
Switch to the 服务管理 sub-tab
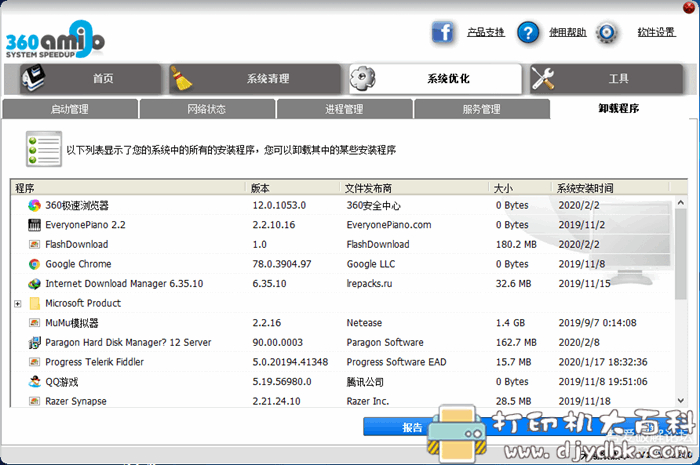(x=482, y=109)
